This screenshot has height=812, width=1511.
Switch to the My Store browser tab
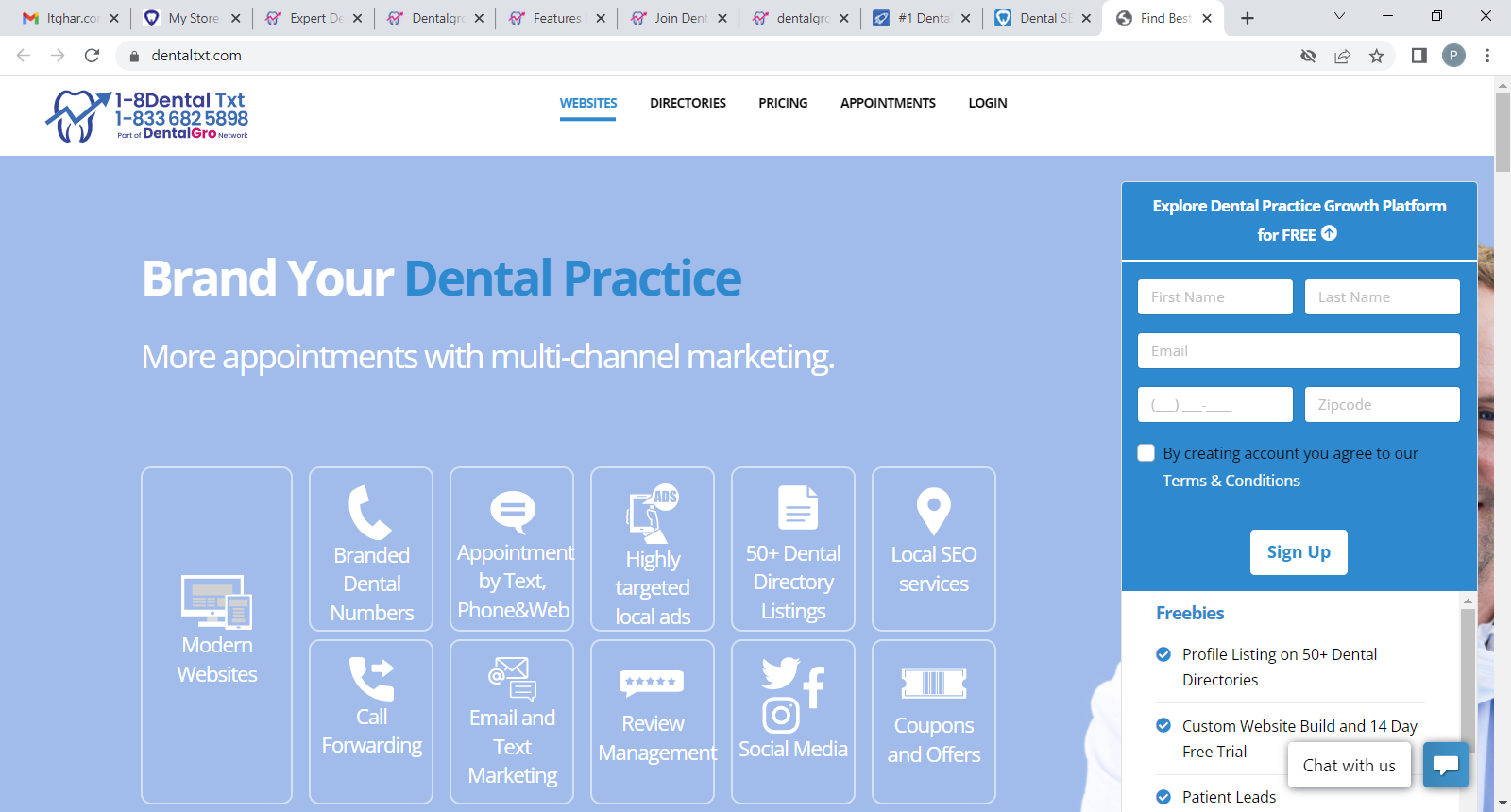point(193,18)
